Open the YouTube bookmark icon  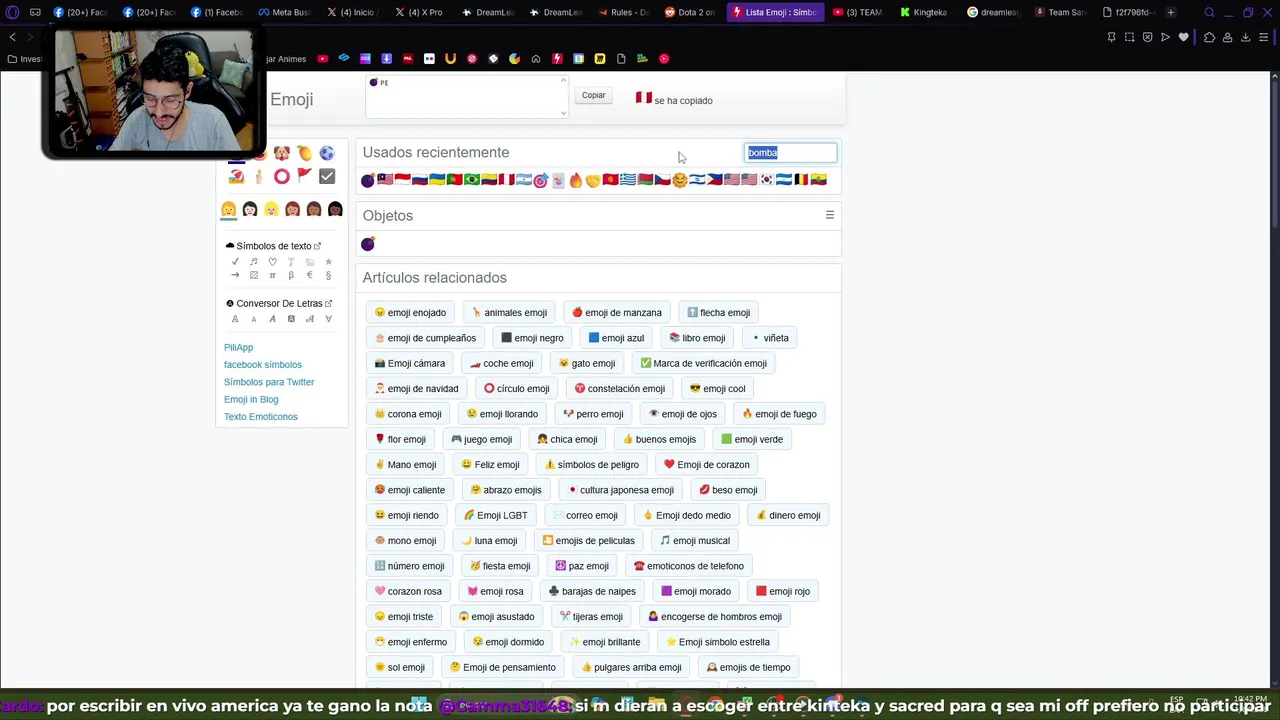322,59
